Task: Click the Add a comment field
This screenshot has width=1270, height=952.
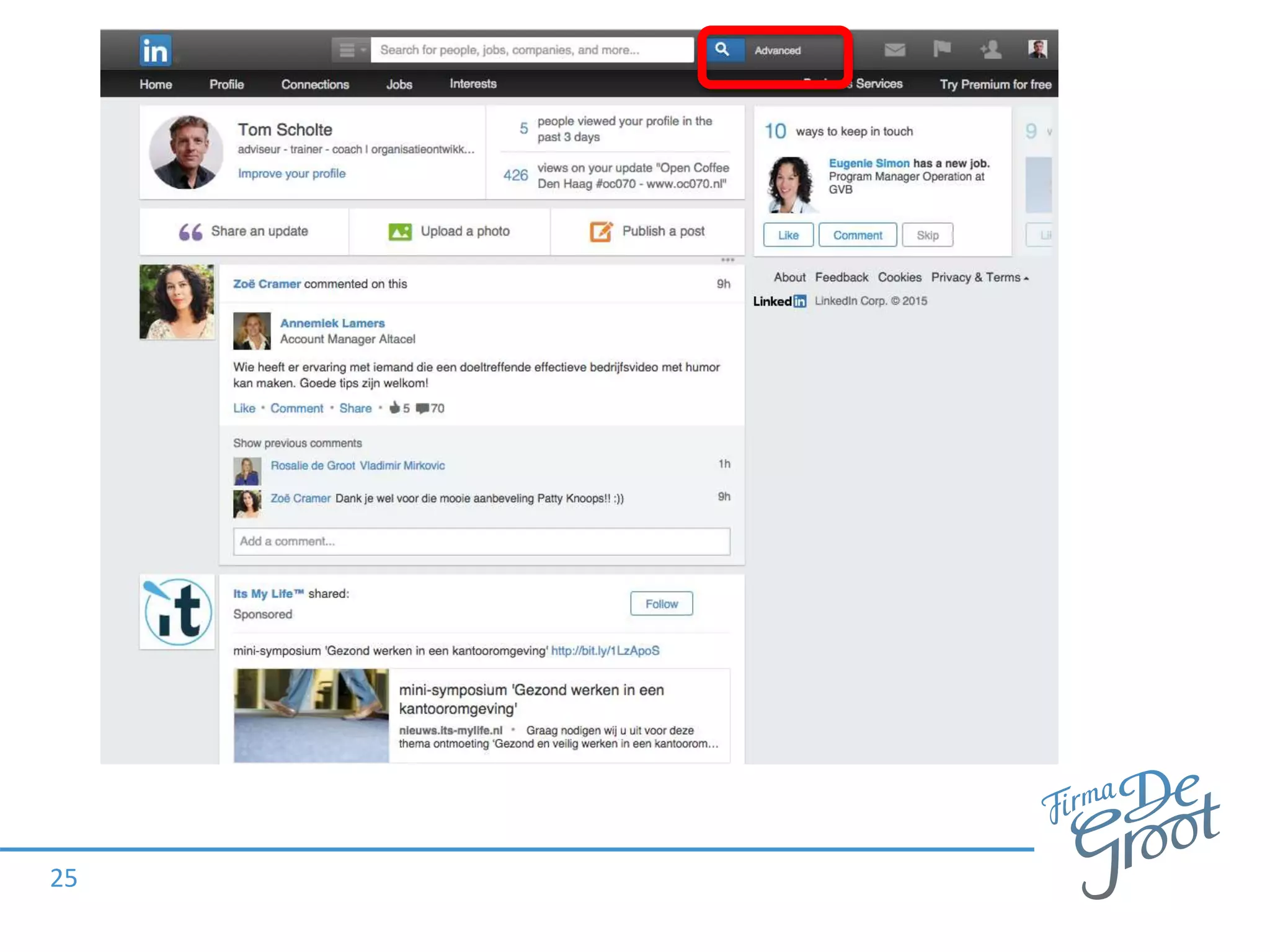Action: tap(481, 542)
